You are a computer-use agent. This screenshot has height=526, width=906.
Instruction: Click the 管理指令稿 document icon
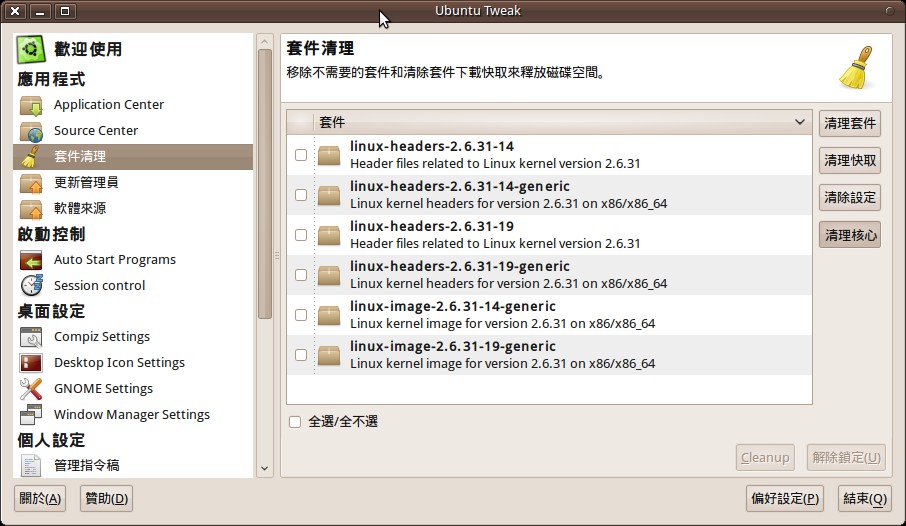point(31,466)
